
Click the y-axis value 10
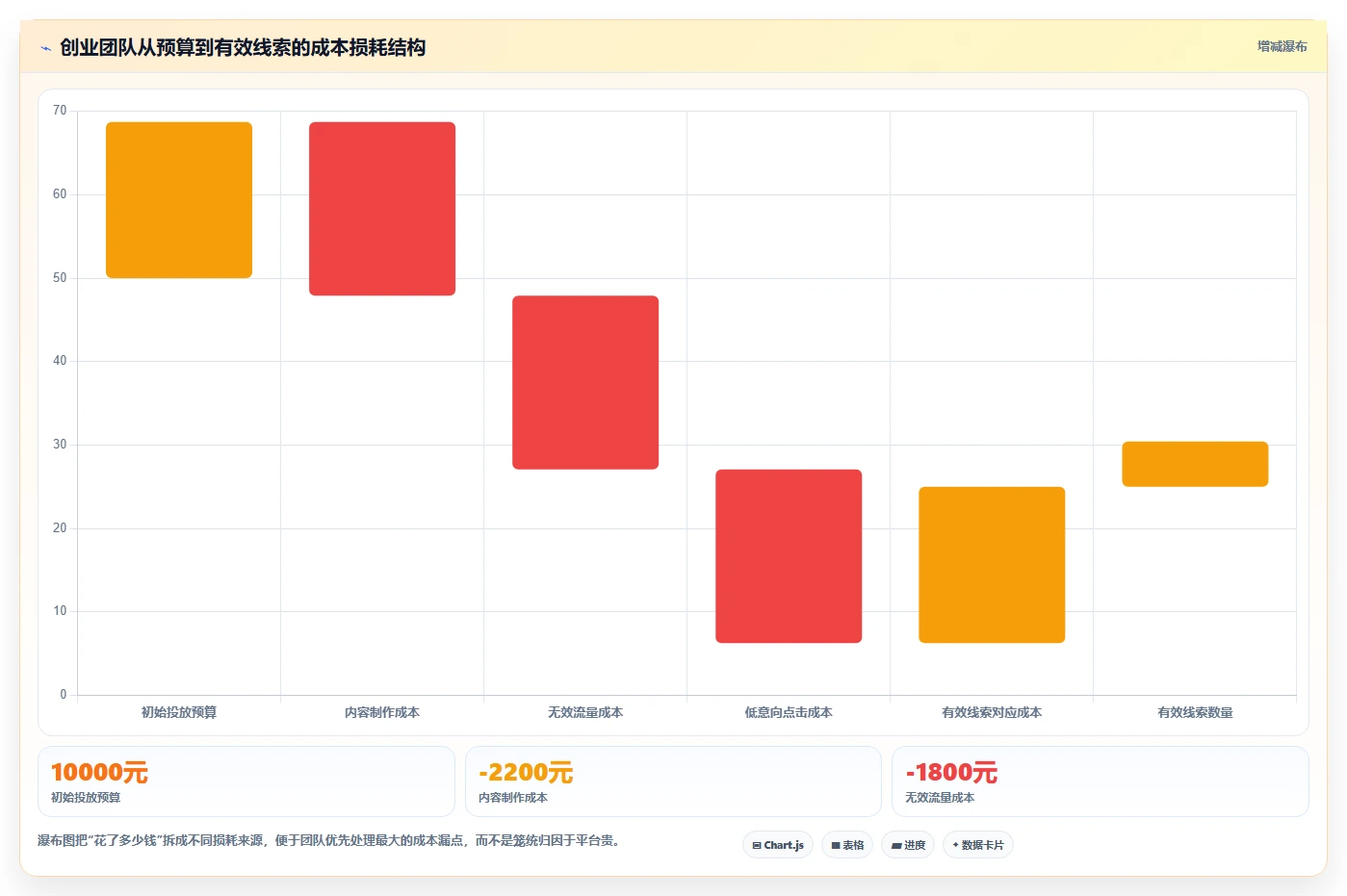[60, 611]
